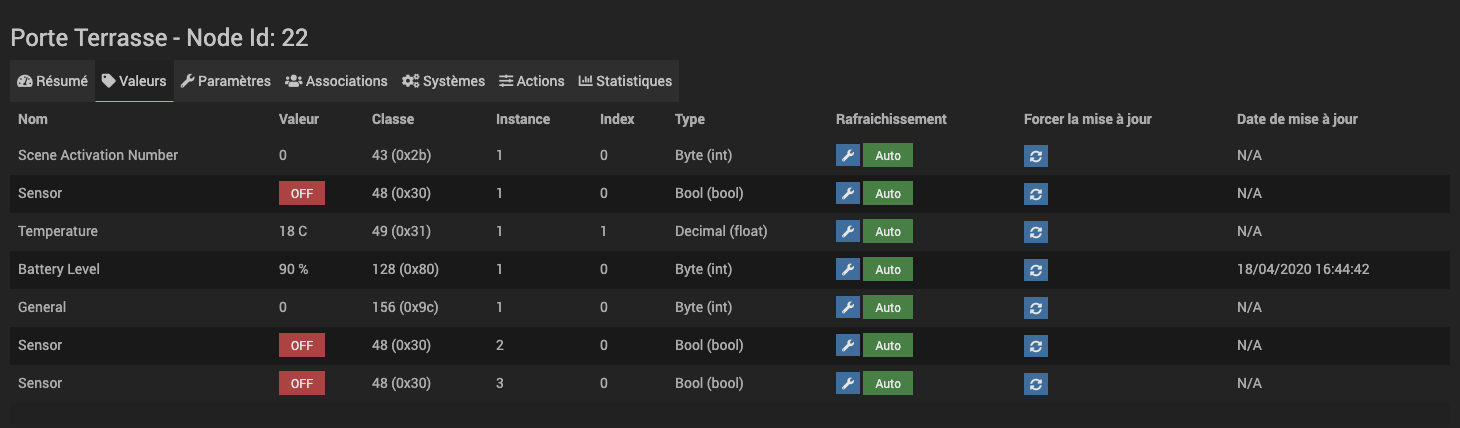Go to the Actions tab
This screenshot has height=428, width=1460.
tap(532, 81)
